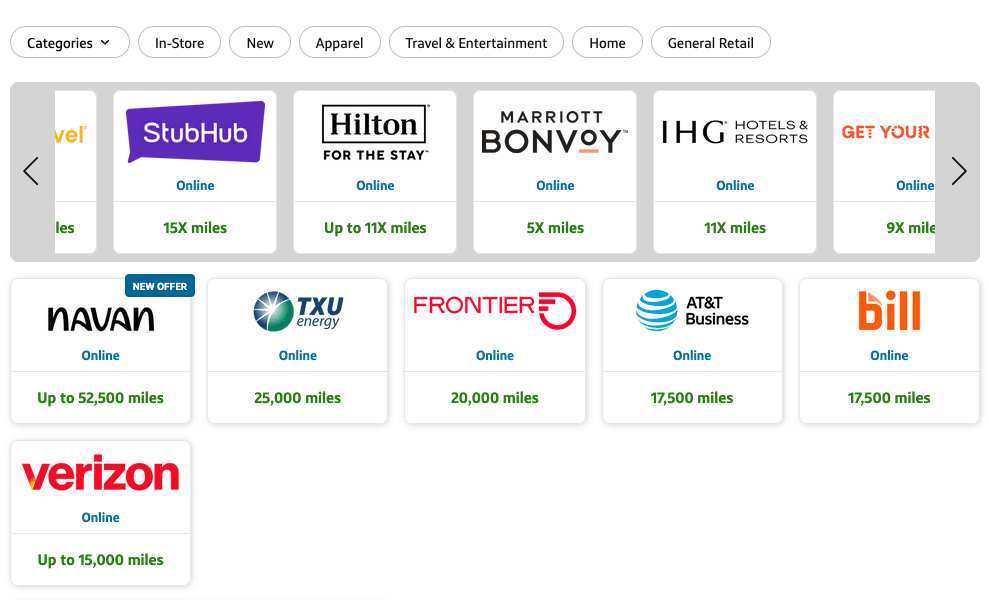989x600 pixels.
Task: Click the TXU Energy logo
Action: pos(298,311)
